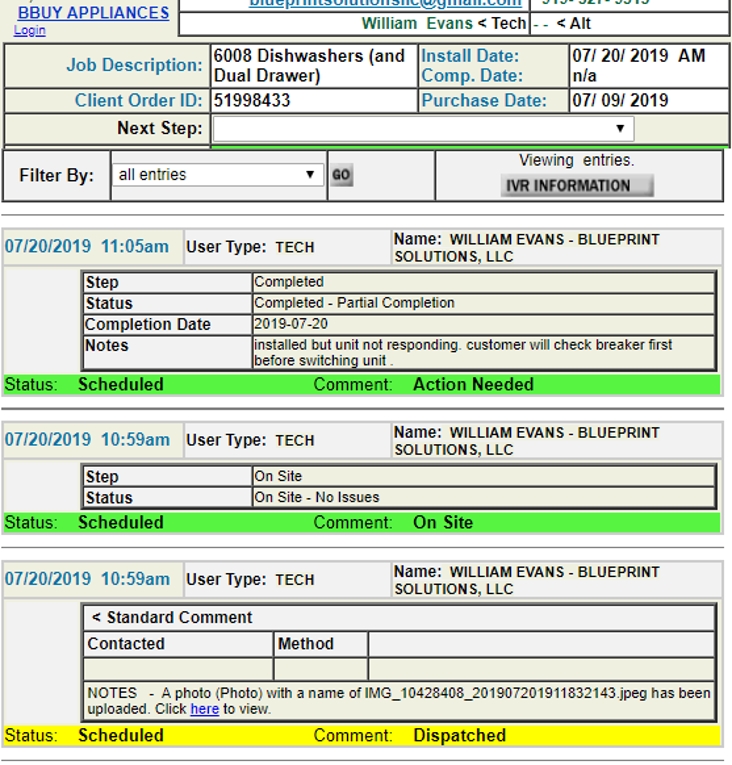Click the Install Date value 07/20/2019 AM
This screenshot has width=732, height=765.
click(637, 56)
